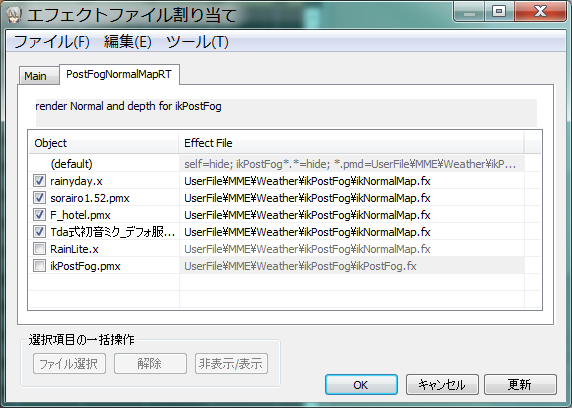
Task: Toggle the F_hotel.pmx checkbox
Action: pos(39,215)
